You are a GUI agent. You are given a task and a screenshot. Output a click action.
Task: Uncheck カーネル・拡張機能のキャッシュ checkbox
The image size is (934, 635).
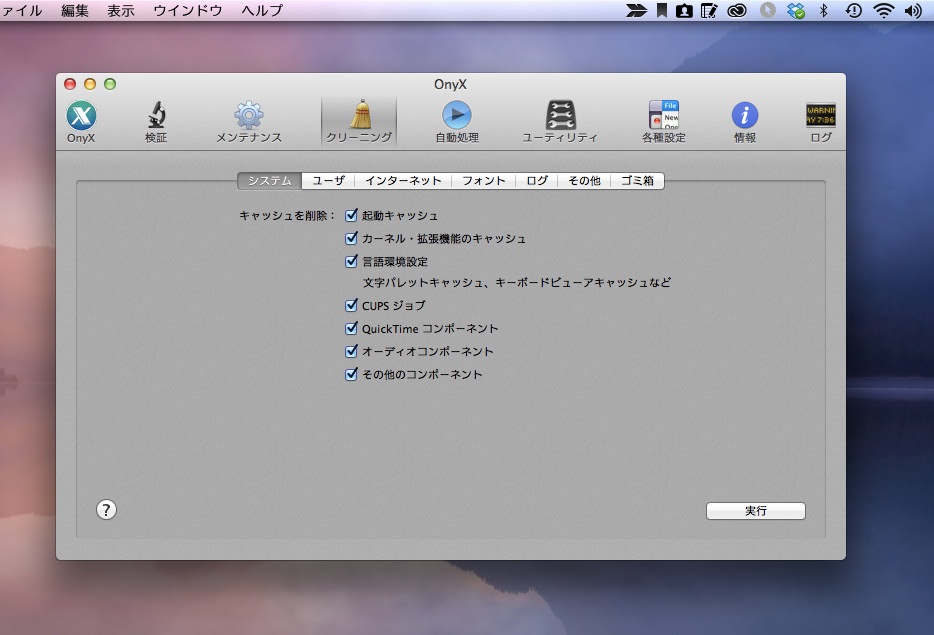pos(351,238)
